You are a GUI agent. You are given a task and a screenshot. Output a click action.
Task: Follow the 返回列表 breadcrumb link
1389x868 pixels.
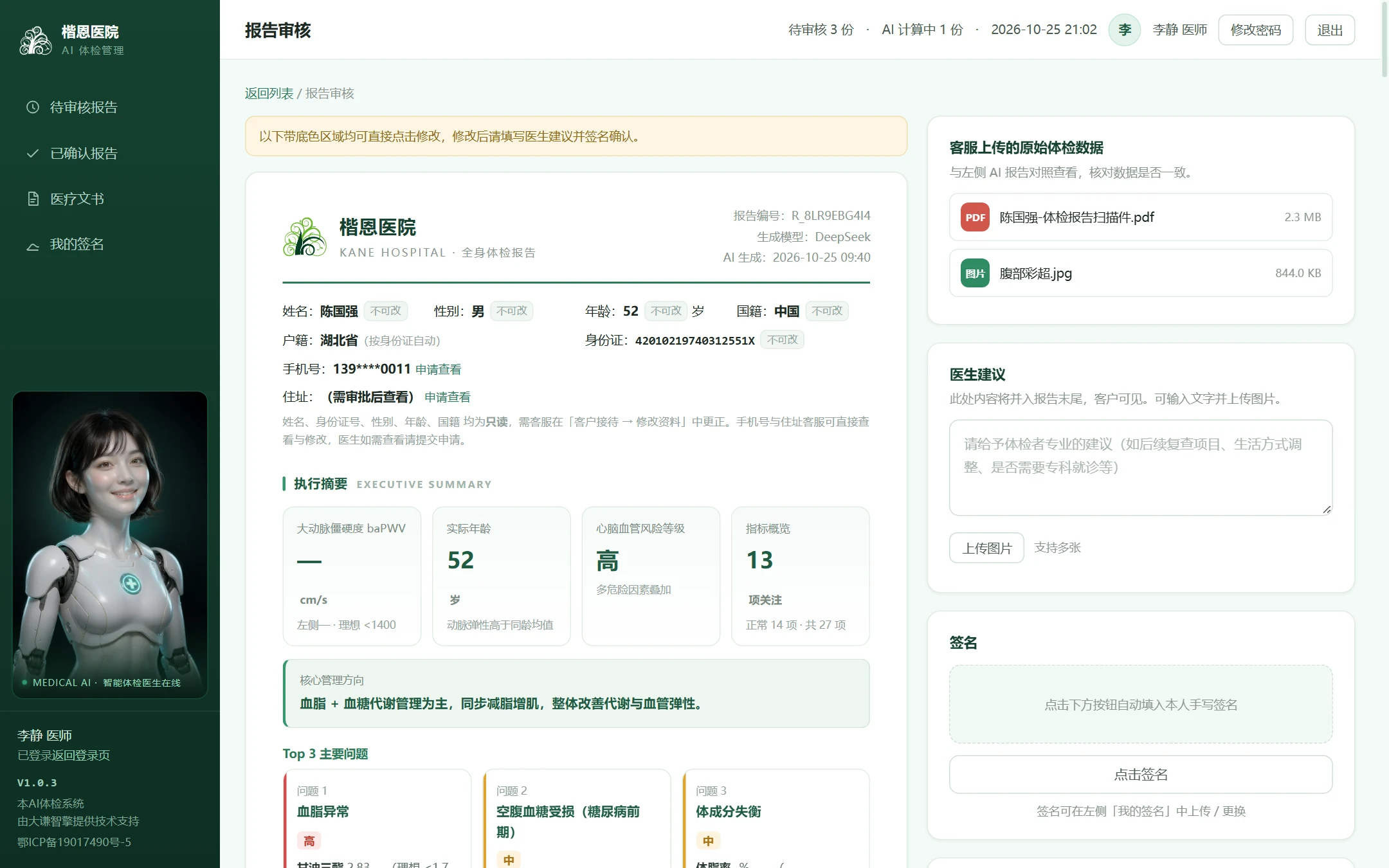coord(269,93)
